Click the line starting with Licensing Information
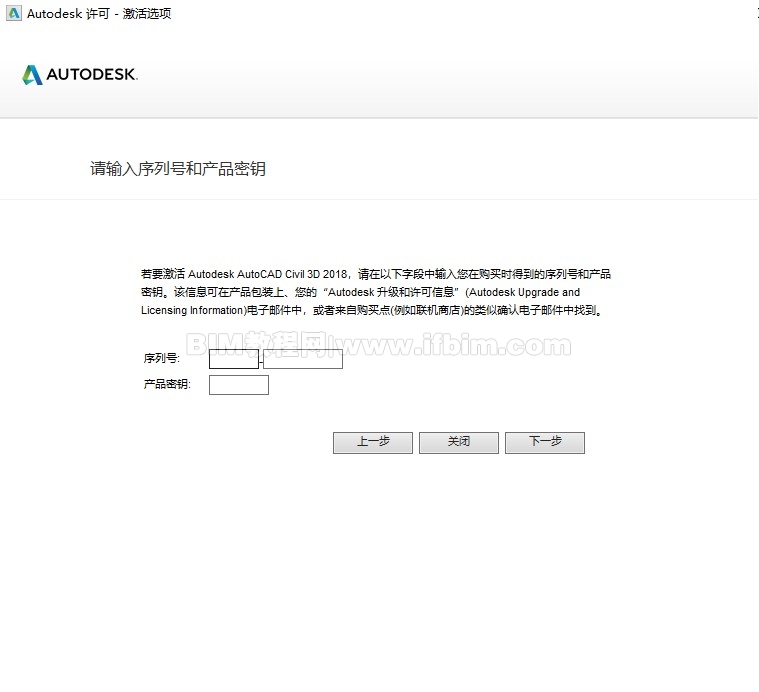759x692 pixels. [x=372, y=310]
